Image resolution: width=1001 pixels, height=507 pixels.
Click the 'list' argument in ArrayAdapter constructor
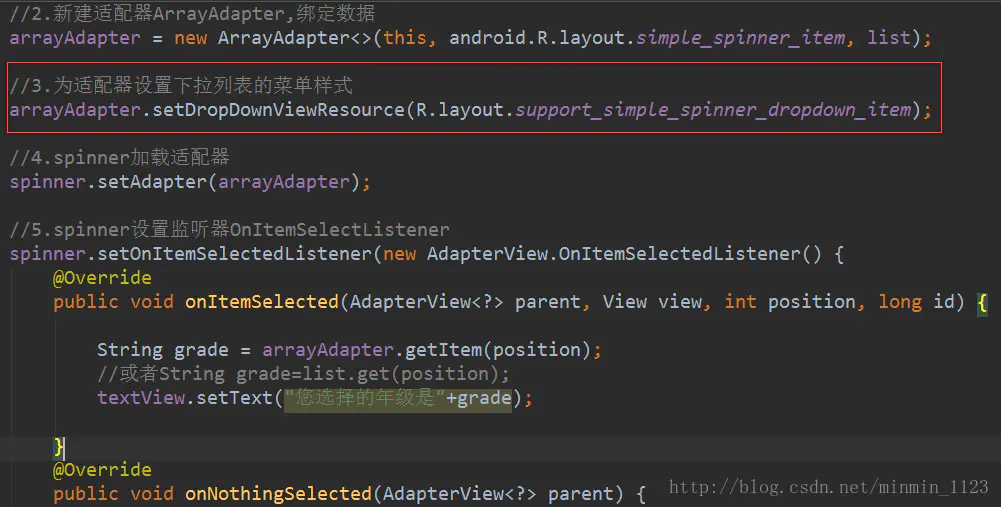click(889, 38)
